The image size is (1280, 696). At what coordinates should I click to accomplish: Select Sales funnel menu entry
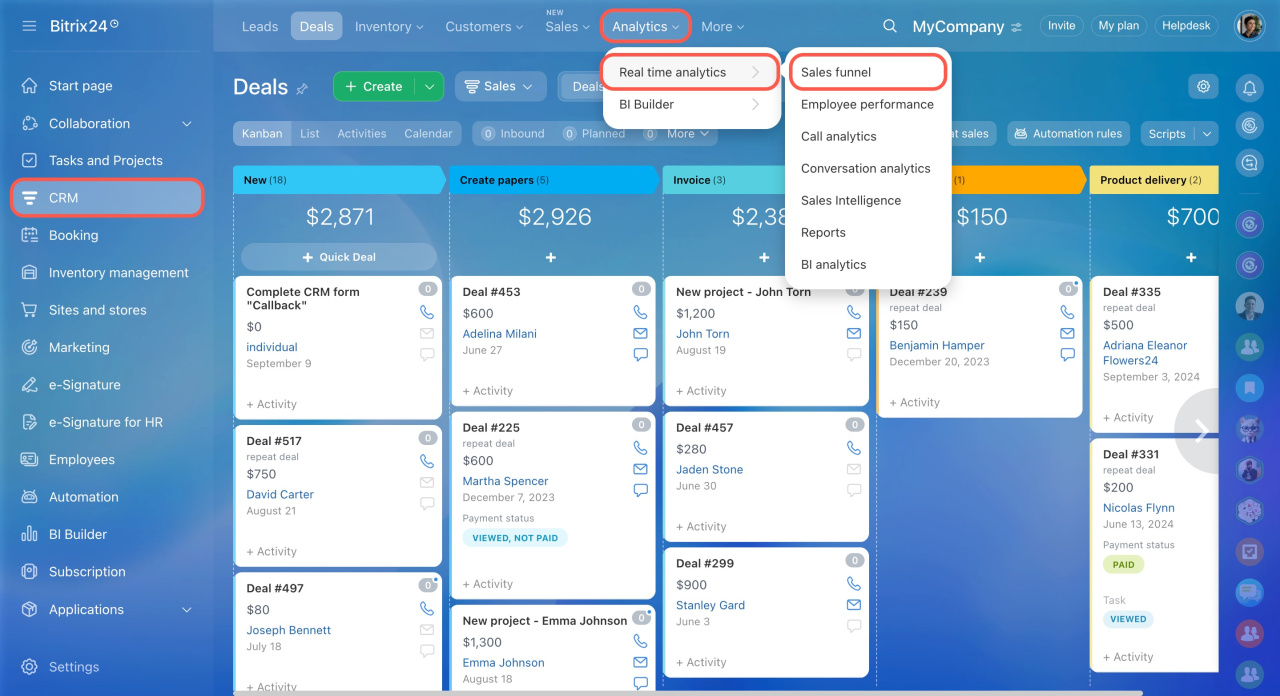point(867,72)
